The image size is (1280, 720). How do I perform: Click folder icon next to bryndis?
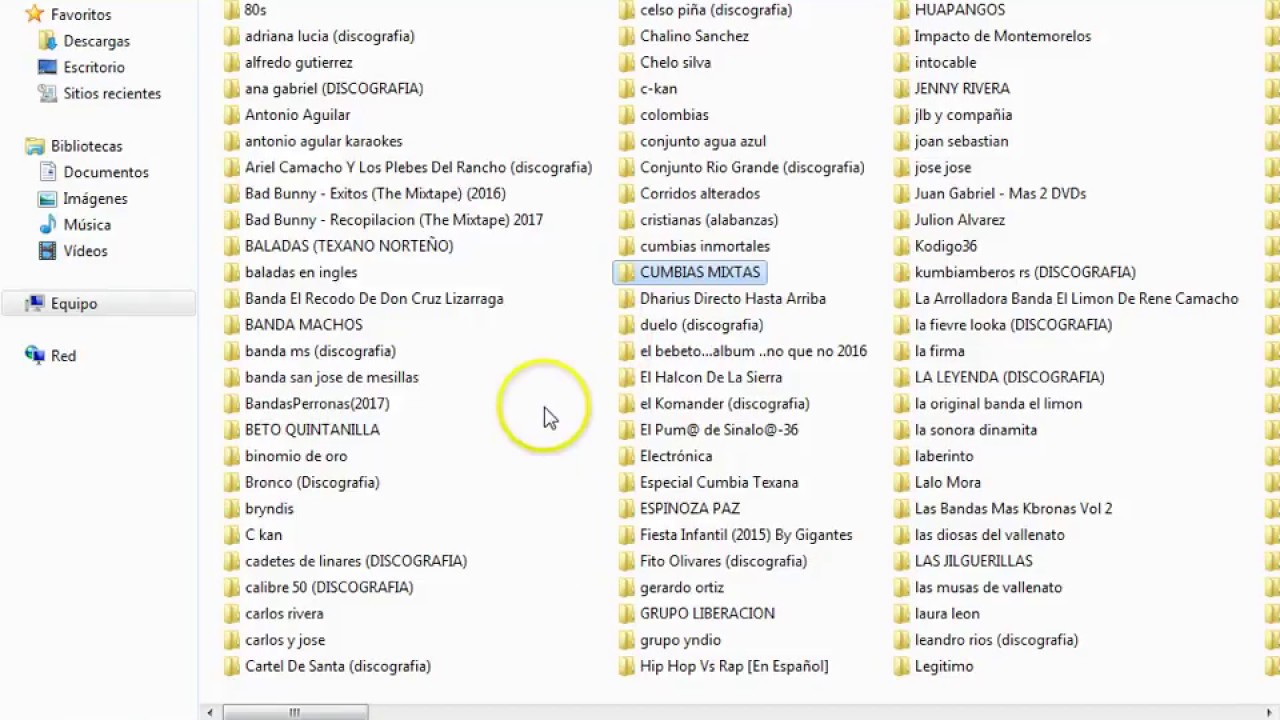click(231, 508)
